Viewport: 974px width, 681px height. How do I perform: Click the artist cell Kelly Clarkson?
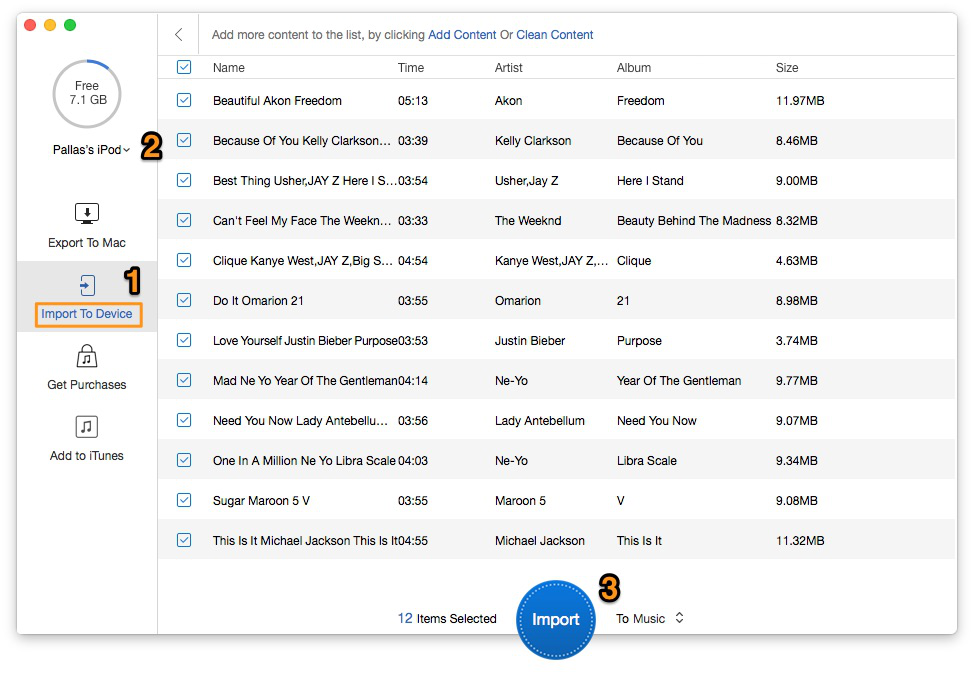point(533,141)
